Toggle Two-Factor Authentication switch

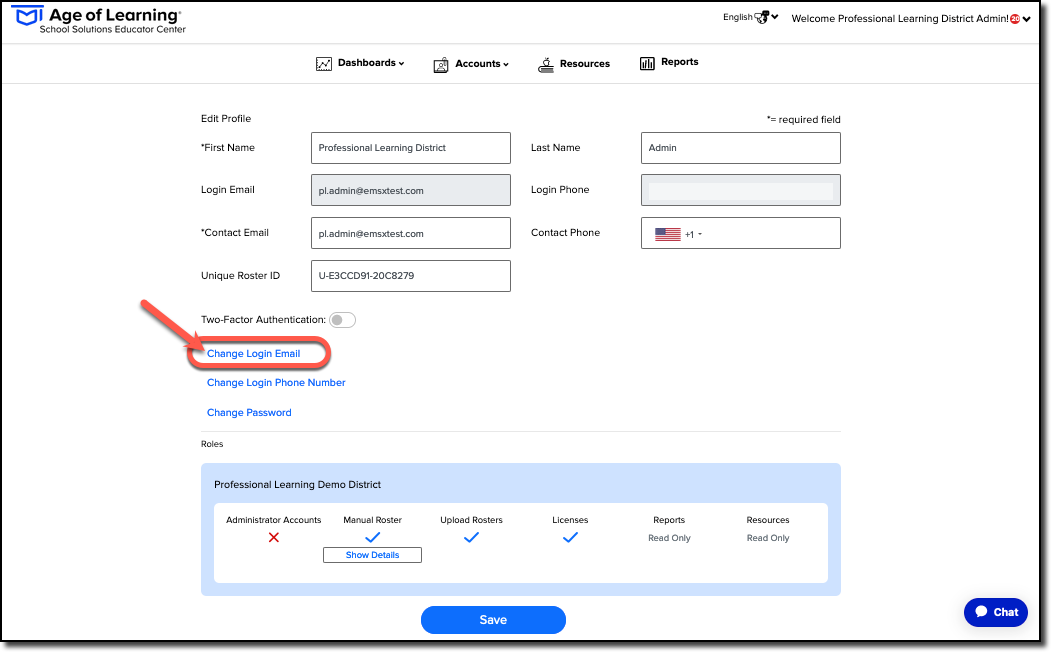tap(343, 320)
